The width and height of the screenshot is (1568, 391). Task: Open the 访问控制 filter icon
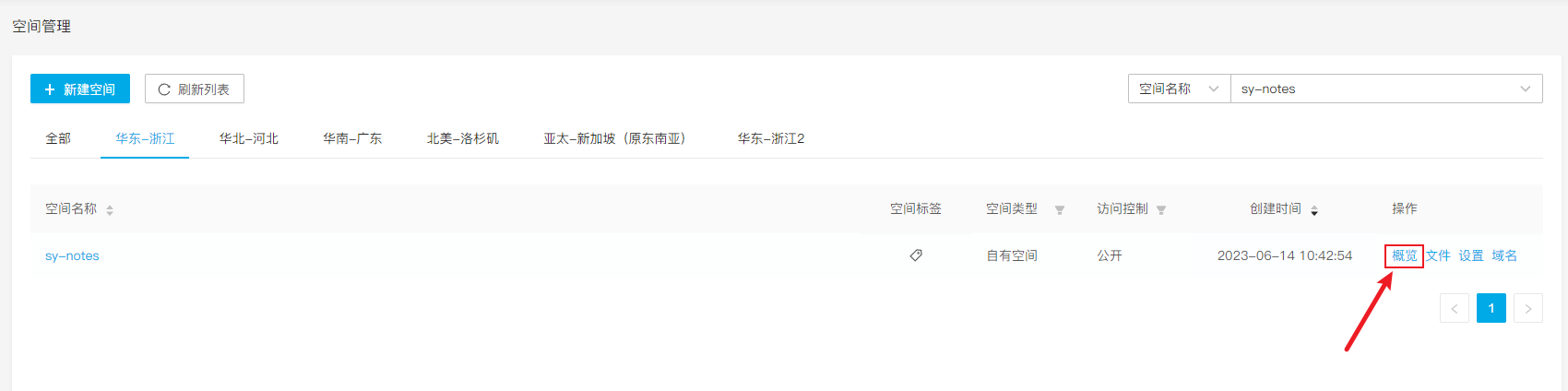(1161, 210)
